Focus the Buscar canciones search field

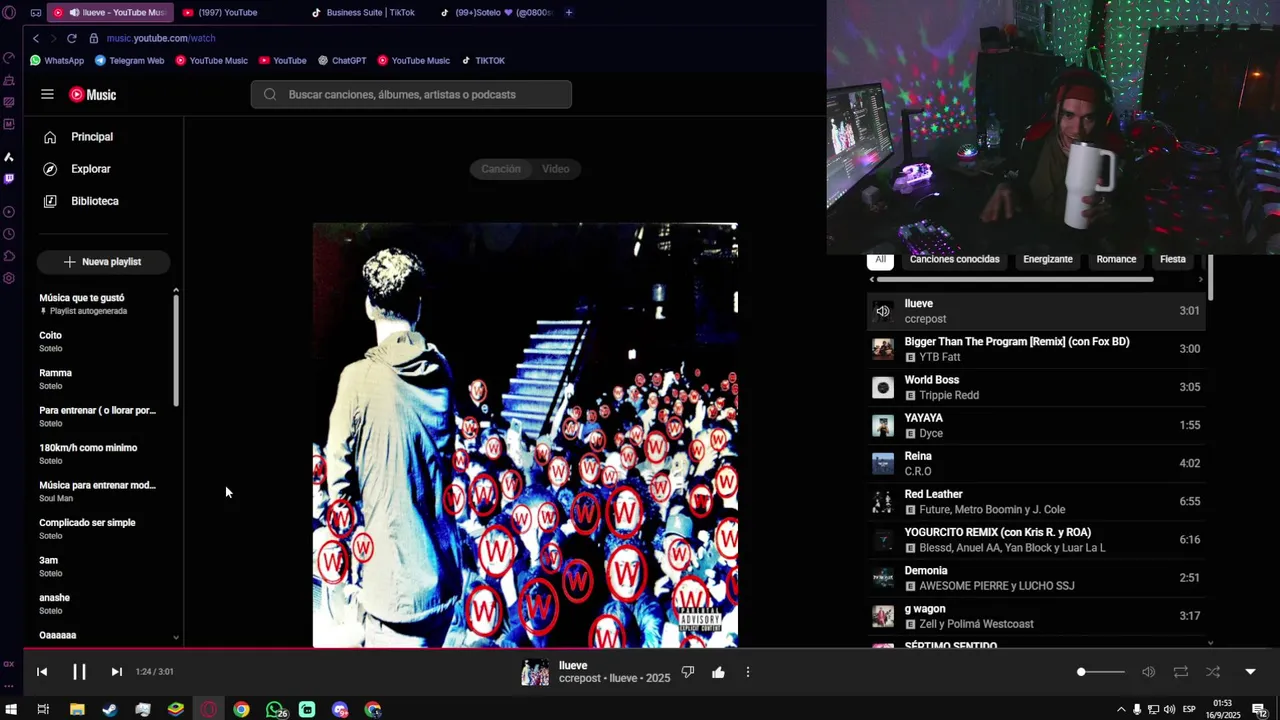(x=411, y=95)
